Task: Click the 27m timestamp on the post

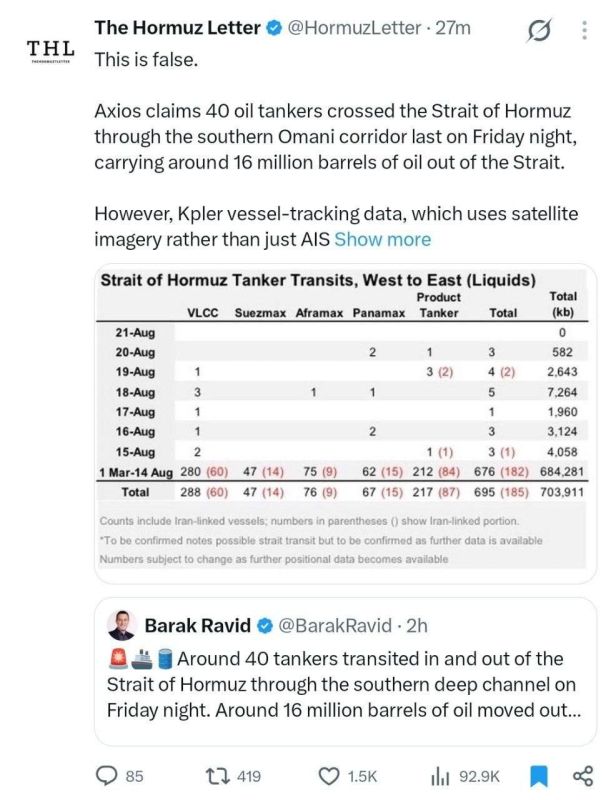Action: coord(453,28)
